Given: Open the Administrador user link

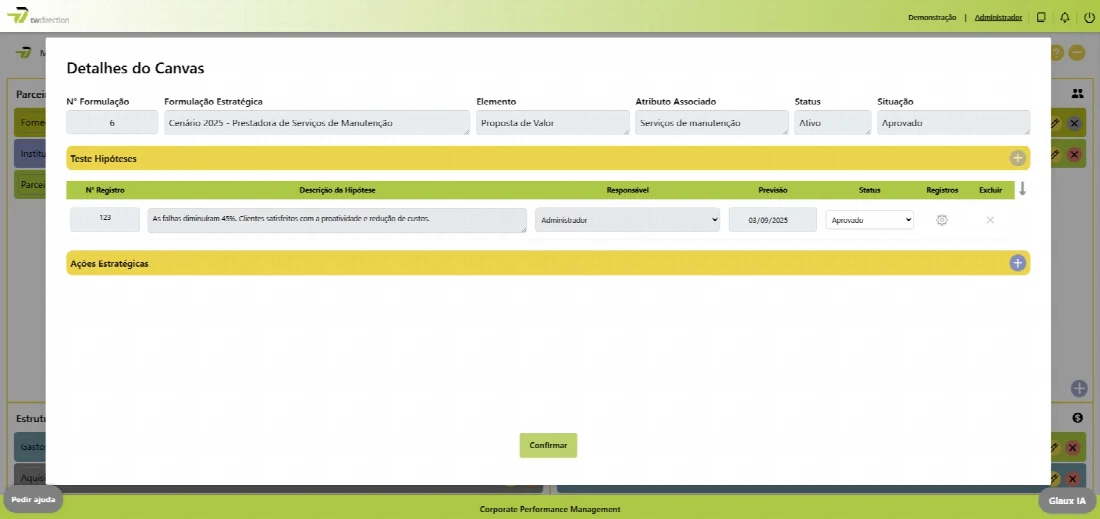Looking at the screenshot, I should [998, 18].
